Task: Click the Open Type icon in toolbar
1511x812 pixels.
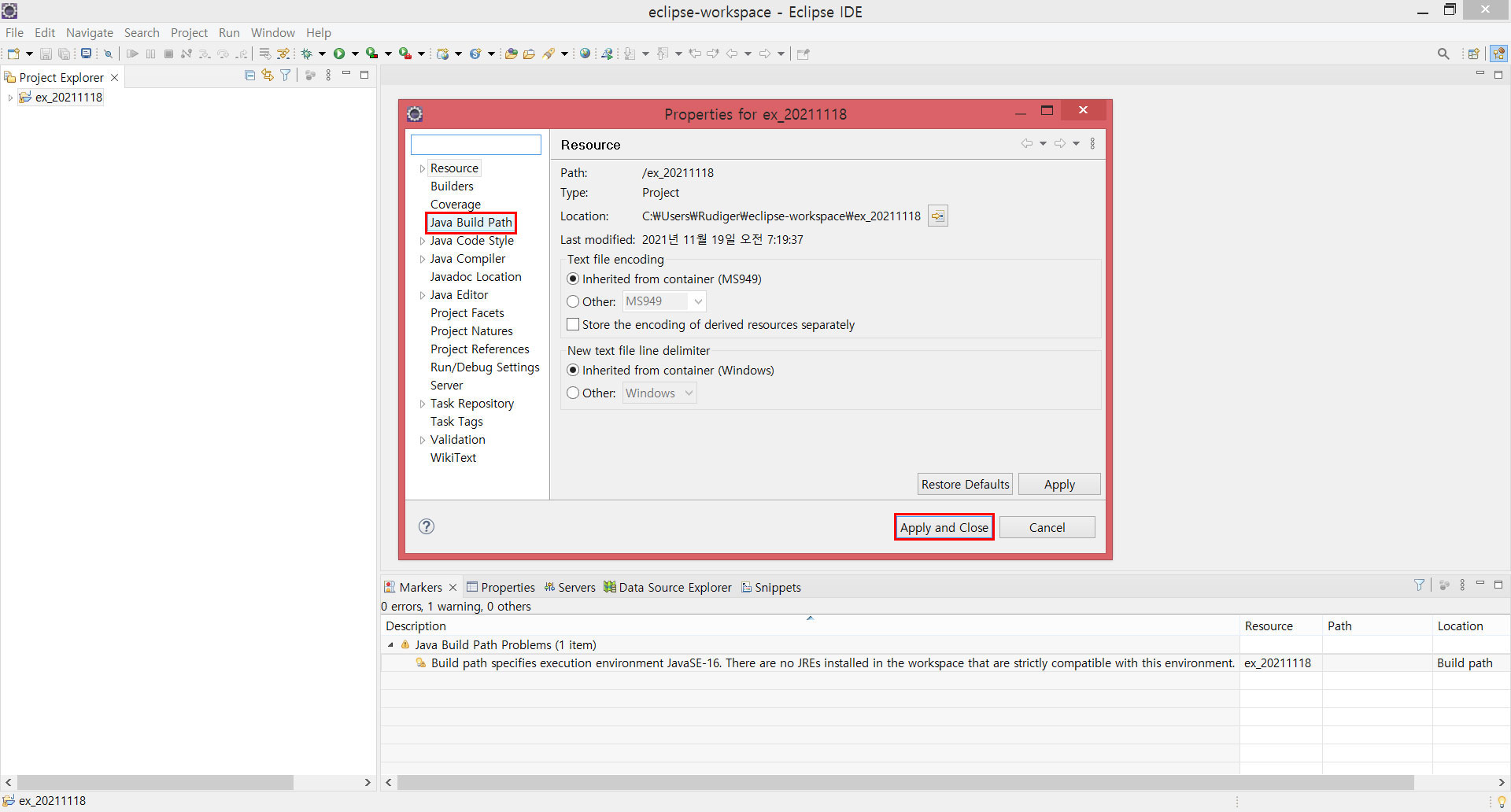Action: coord(512,54)
